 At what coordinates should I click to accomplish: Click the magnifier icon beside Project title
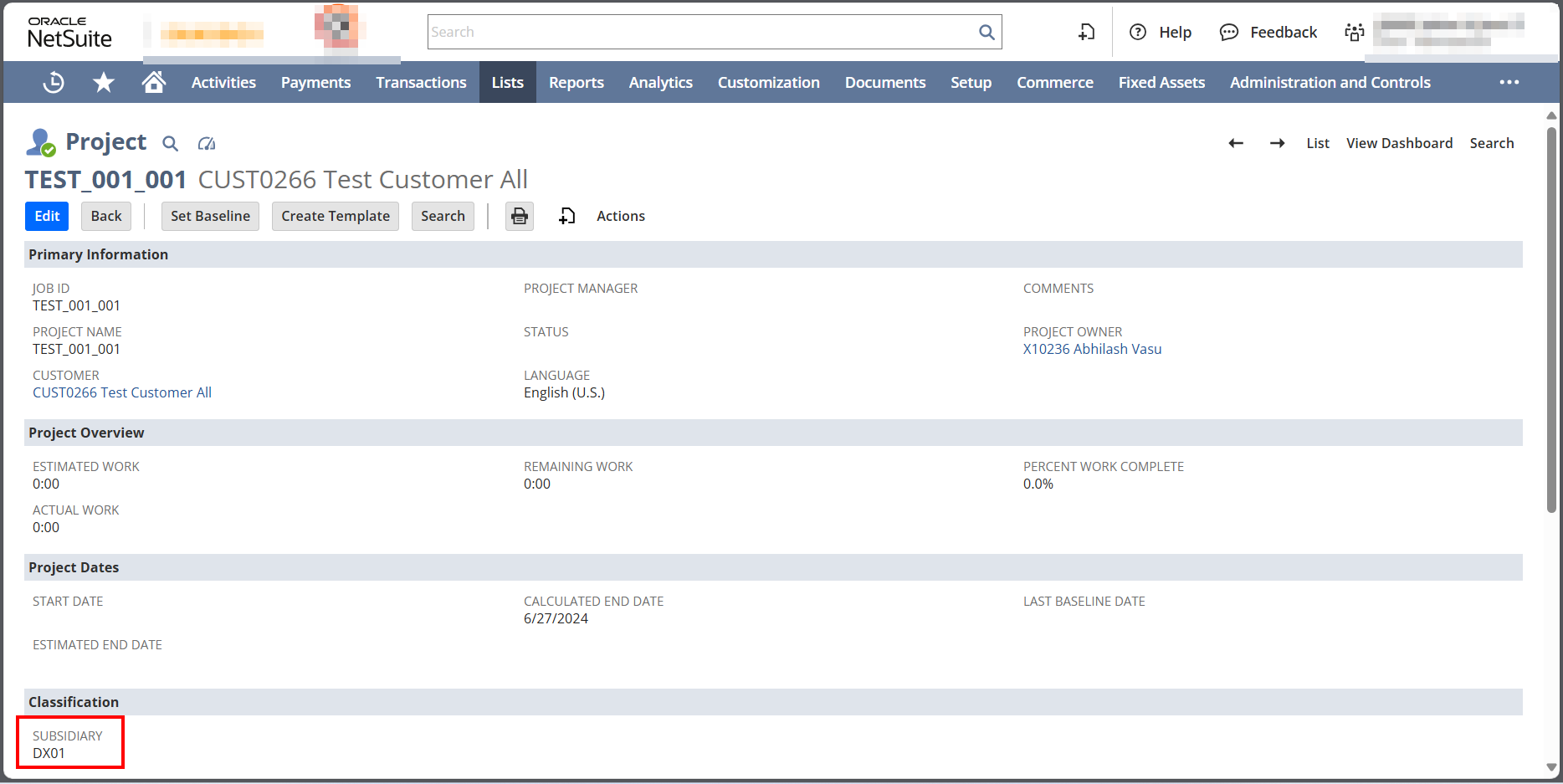tap(170, 144)
